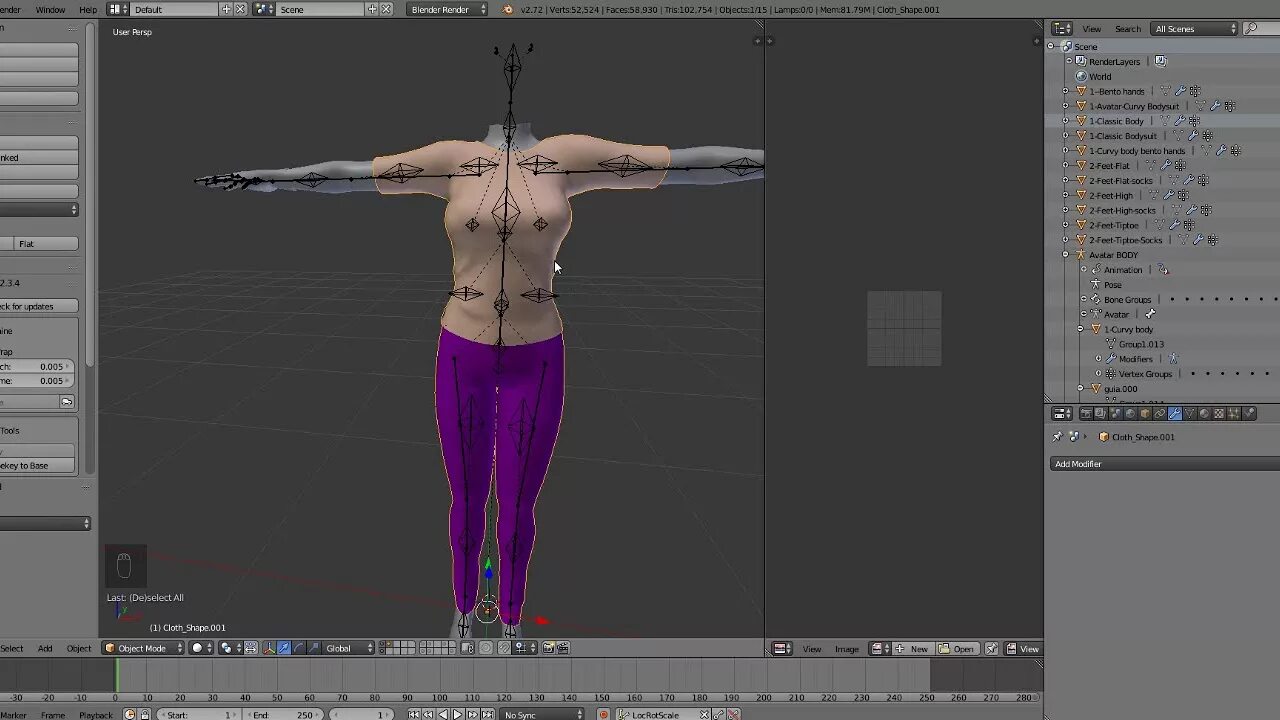Toggle the timeline frame-range lock icon
The width and height of the screenshot is (1280, 720).
[145, 715]
